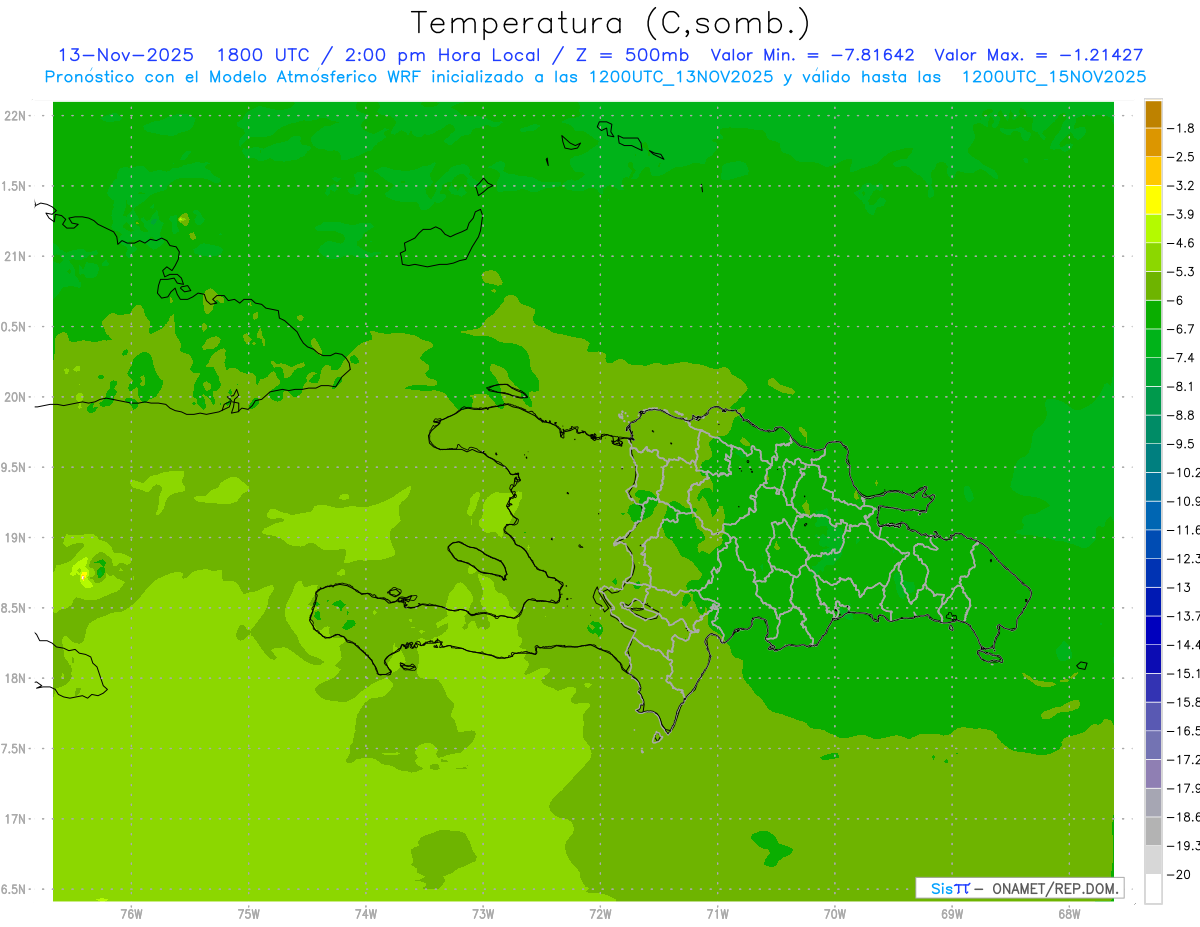1200x927 pixels.
Task: Select the valid-until time "1200UTC_15NOV2025"
Action: point(1053,77)
